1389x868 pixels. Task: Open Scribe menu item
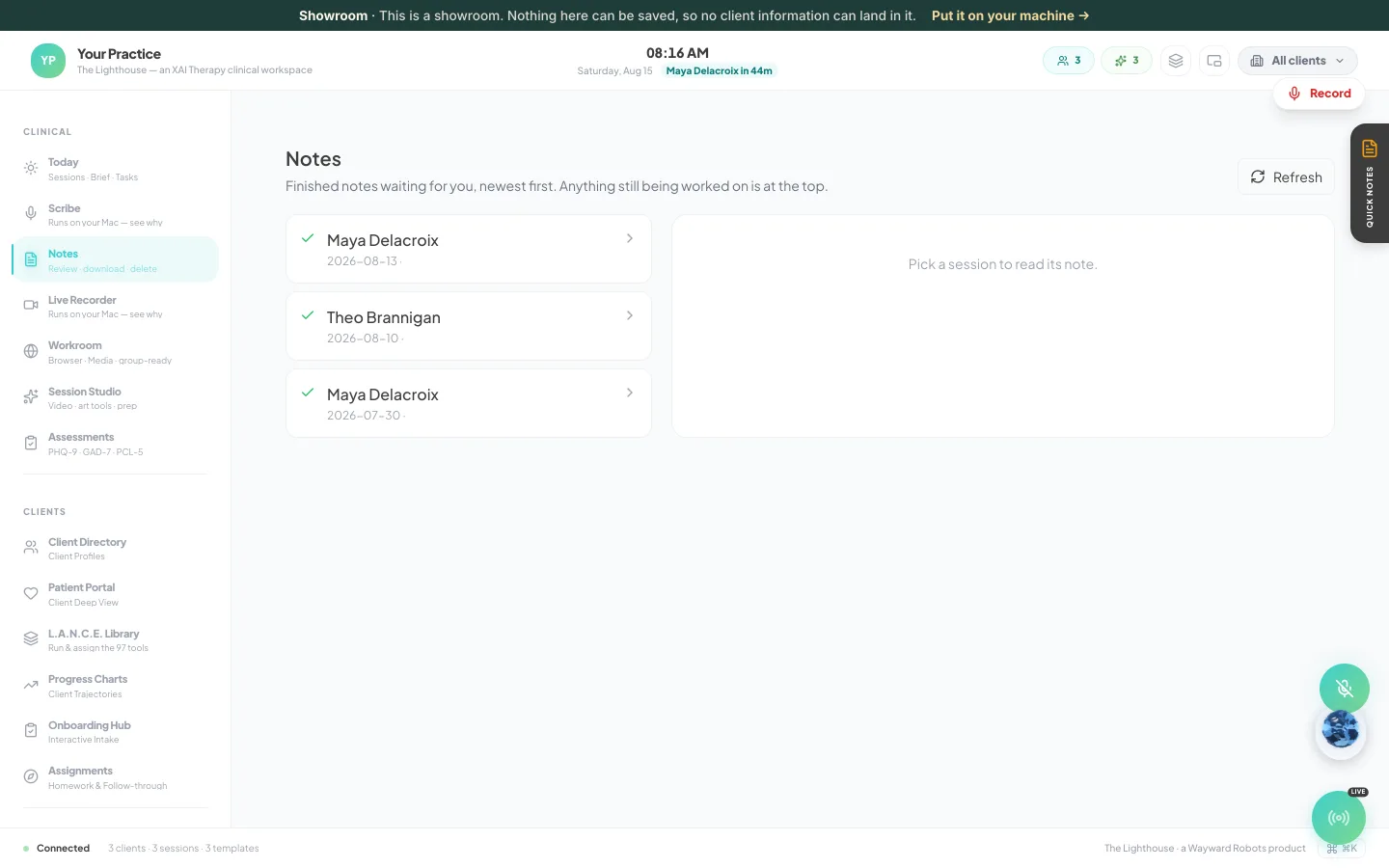click(116, 214)
